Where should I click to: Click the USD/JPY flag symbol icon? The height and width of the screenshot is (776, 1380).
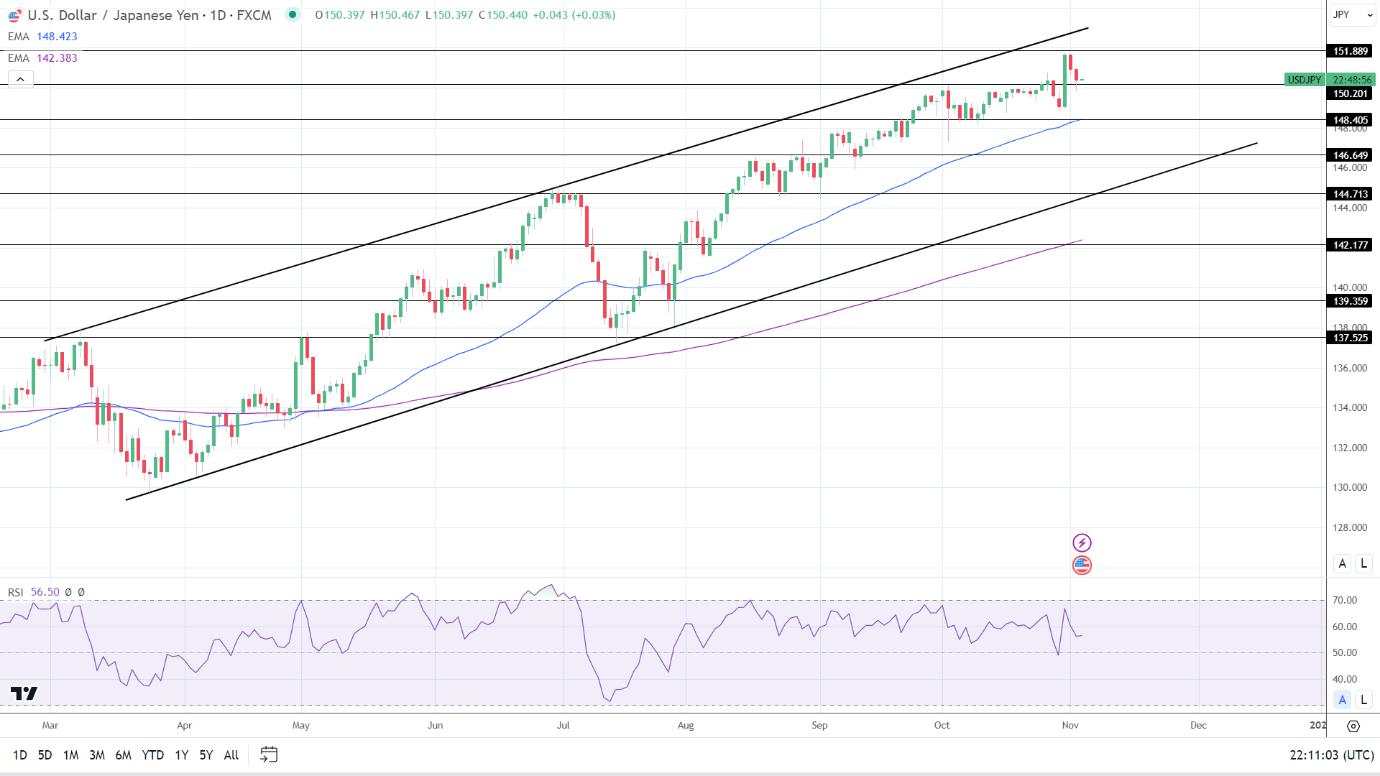click(x=15, y=15)
